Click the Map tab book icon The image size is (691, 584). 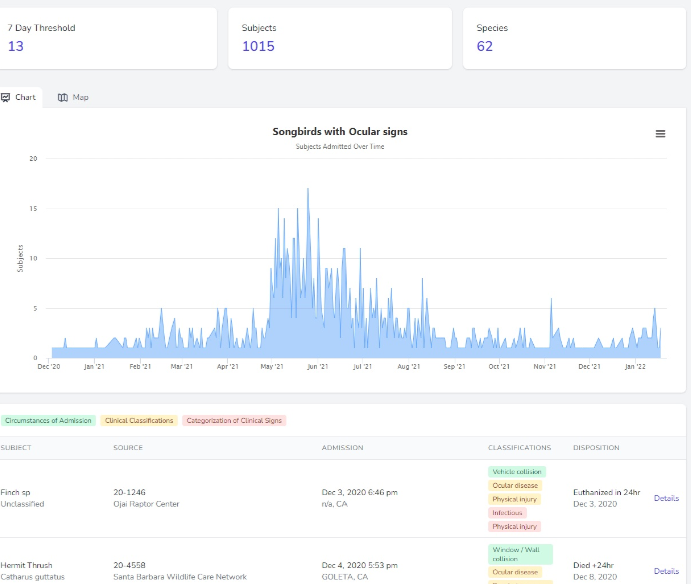pos(63,97)
